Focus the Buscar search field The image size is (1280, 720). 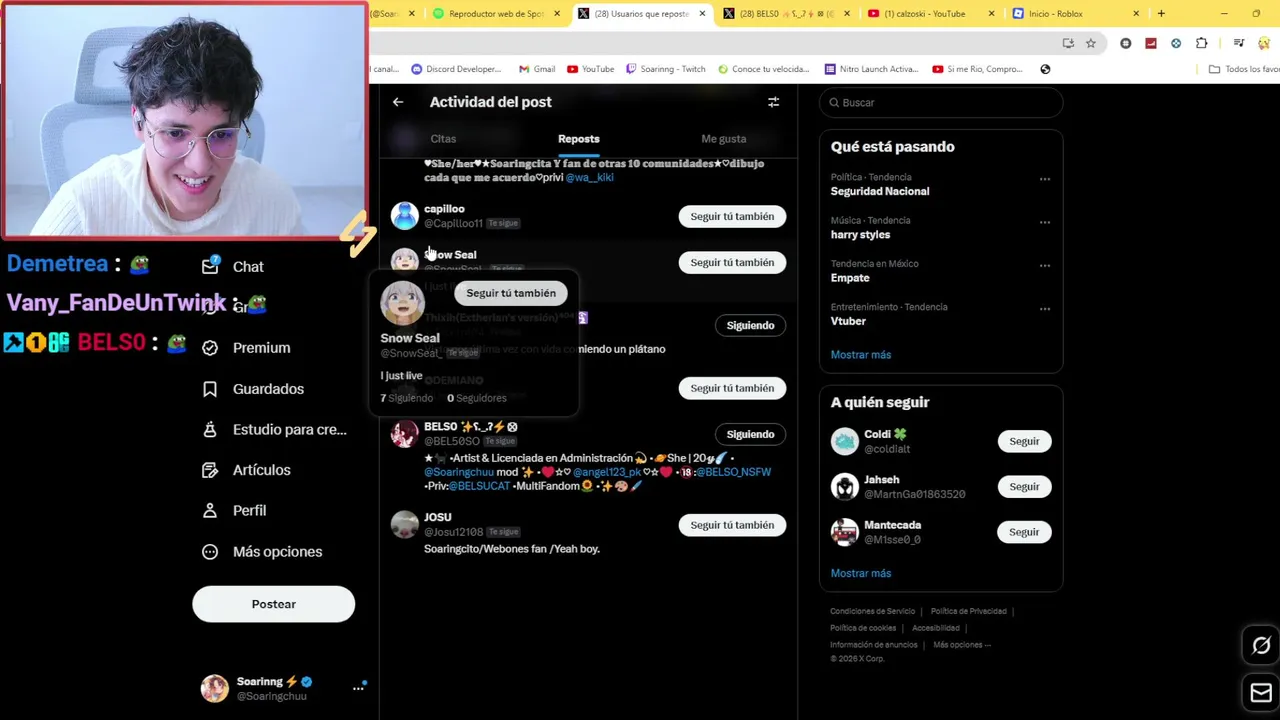(x=940, y=103)
